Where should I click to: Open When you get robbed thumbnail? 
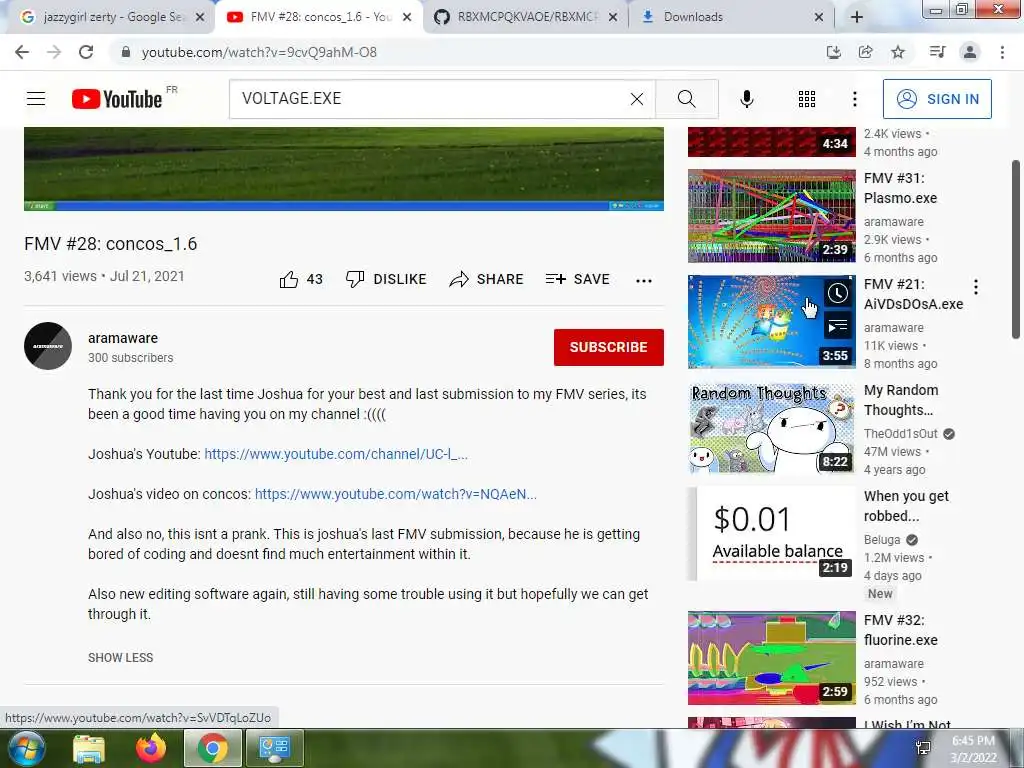(x=771, y=534)
